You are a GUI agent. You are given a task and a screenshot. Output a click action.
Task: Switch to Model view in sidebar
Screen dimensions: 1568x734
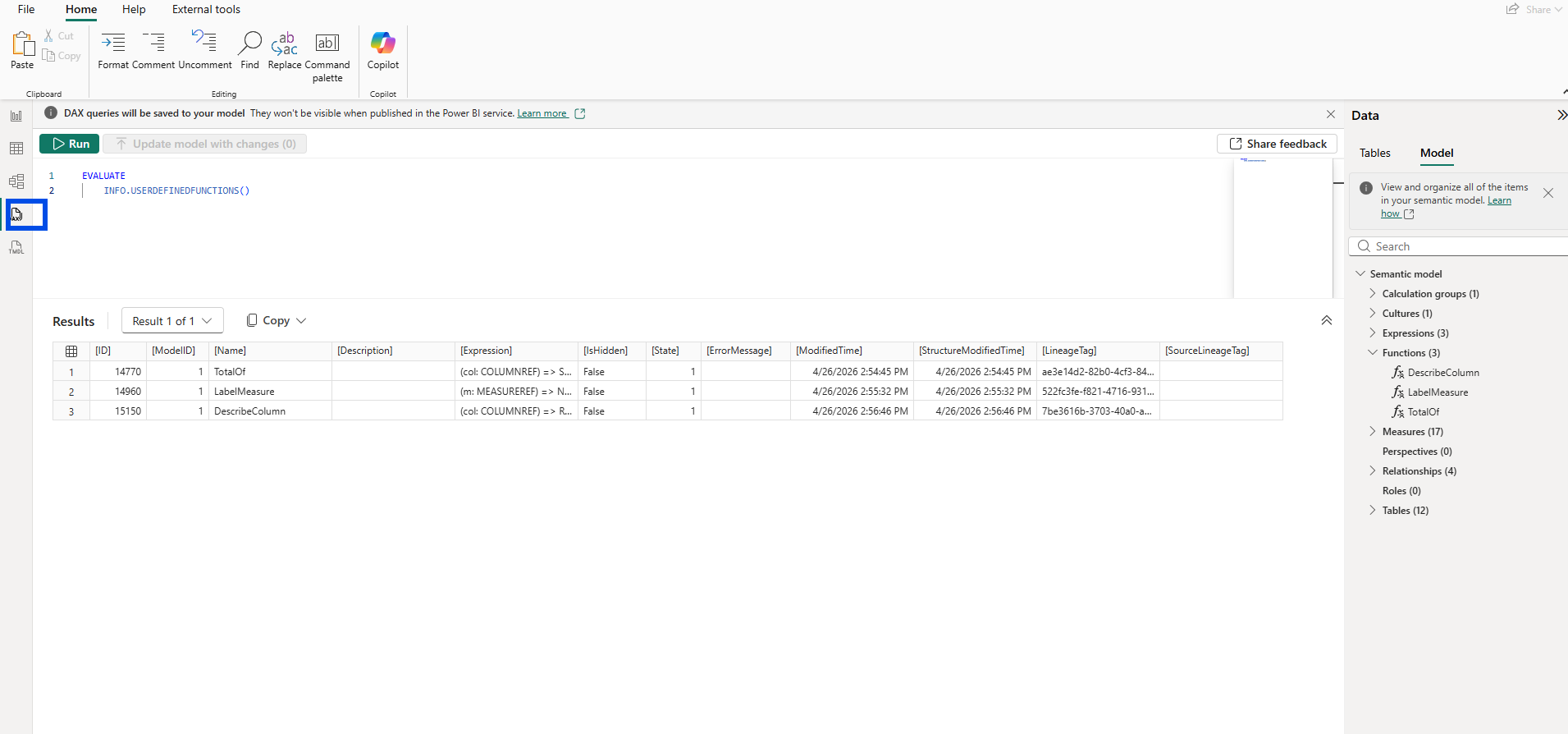pos(16,181)
